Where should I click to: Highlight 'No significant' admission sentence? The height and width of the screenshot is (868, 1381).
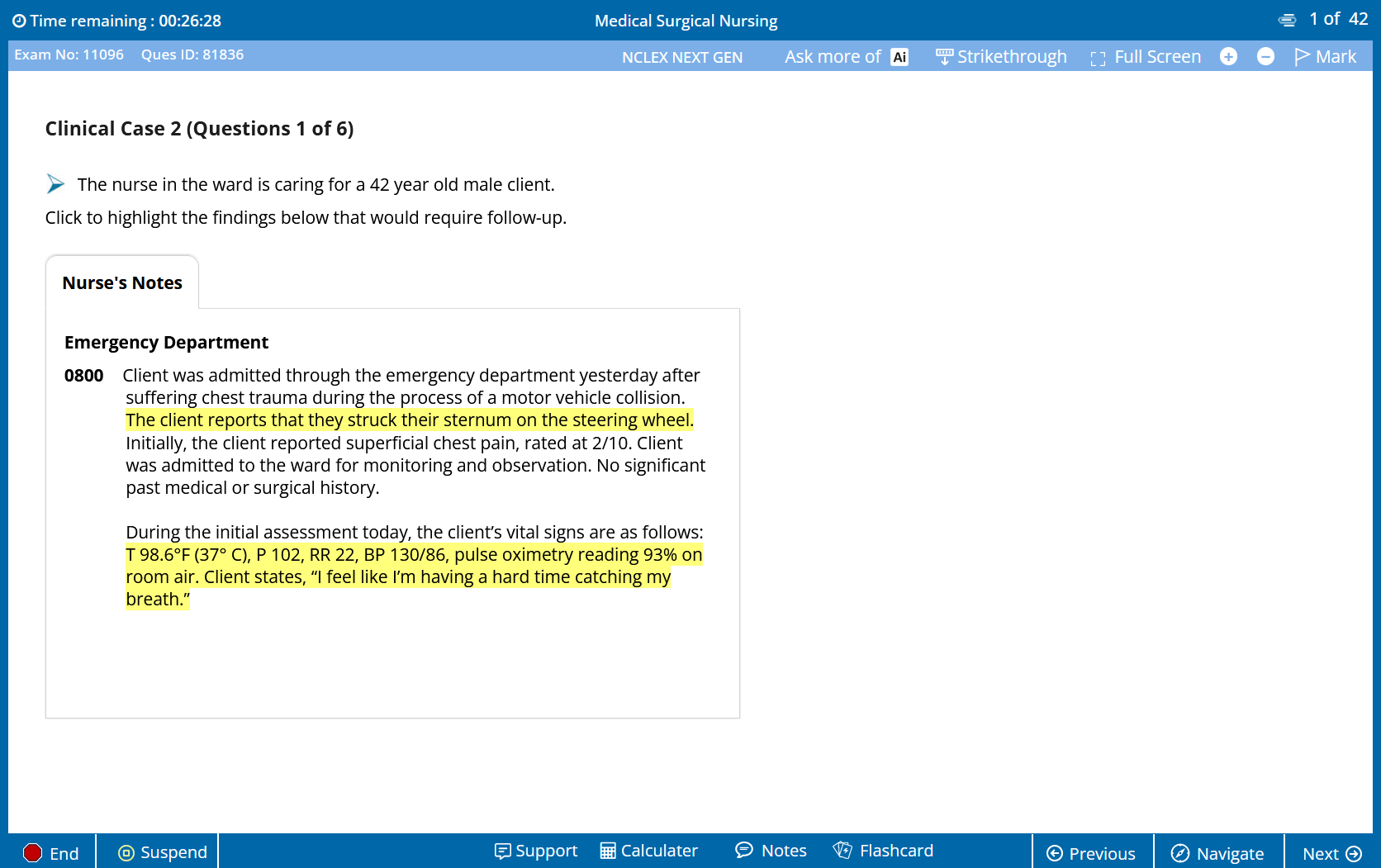(x=651, y=466)
